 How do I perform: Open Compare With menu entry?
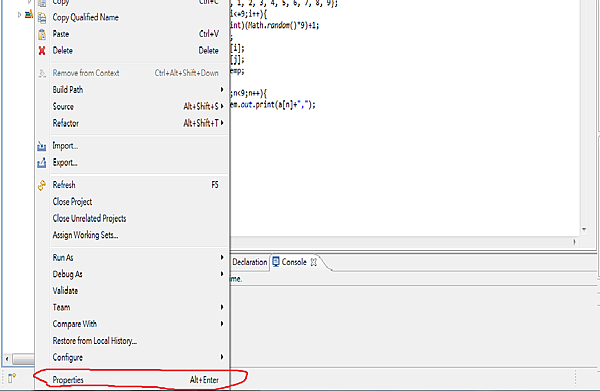click(132, 324)
